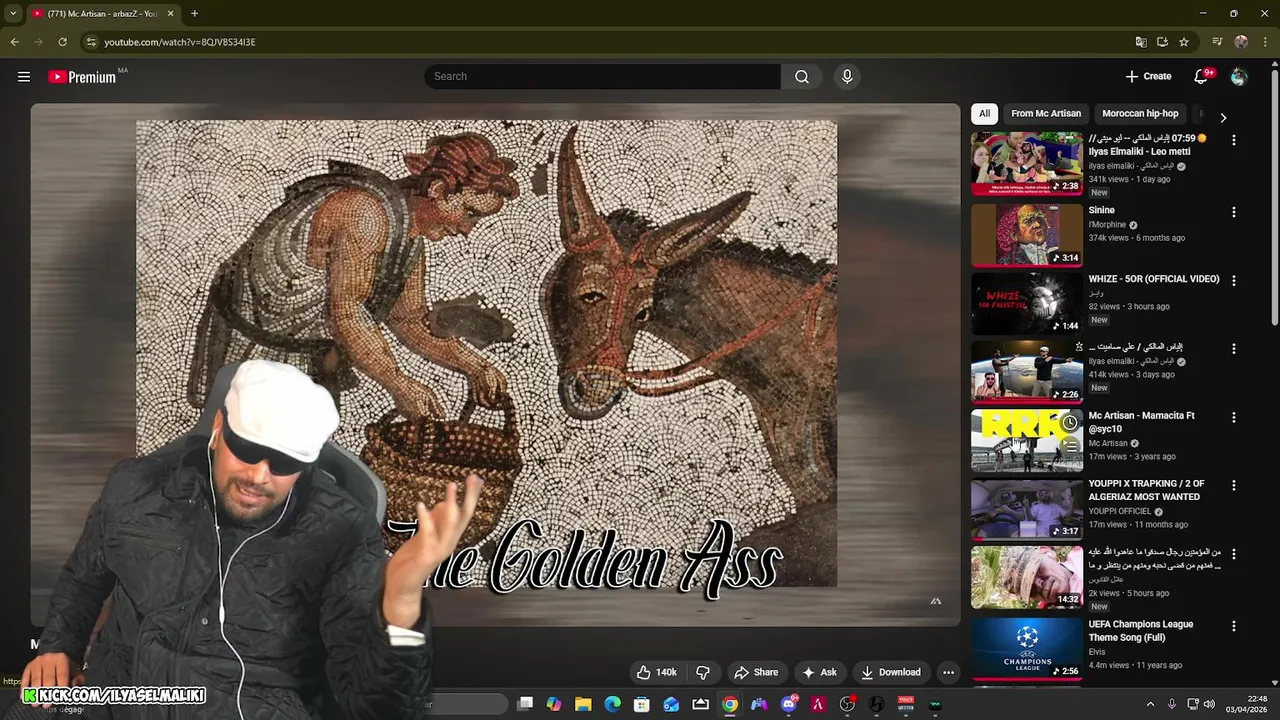Go back in browser history
Image resolution: width=1280 pixels, height=720 pixels.
coord(15,42)
